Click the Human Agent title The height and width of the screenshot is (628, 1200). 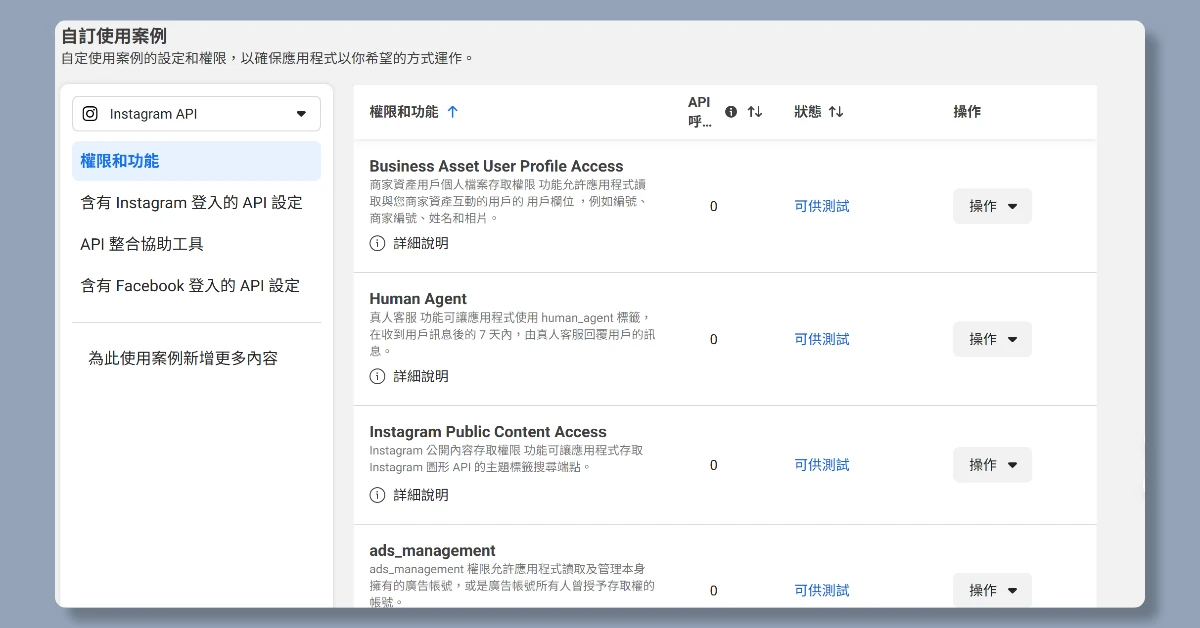coord(418,299)
